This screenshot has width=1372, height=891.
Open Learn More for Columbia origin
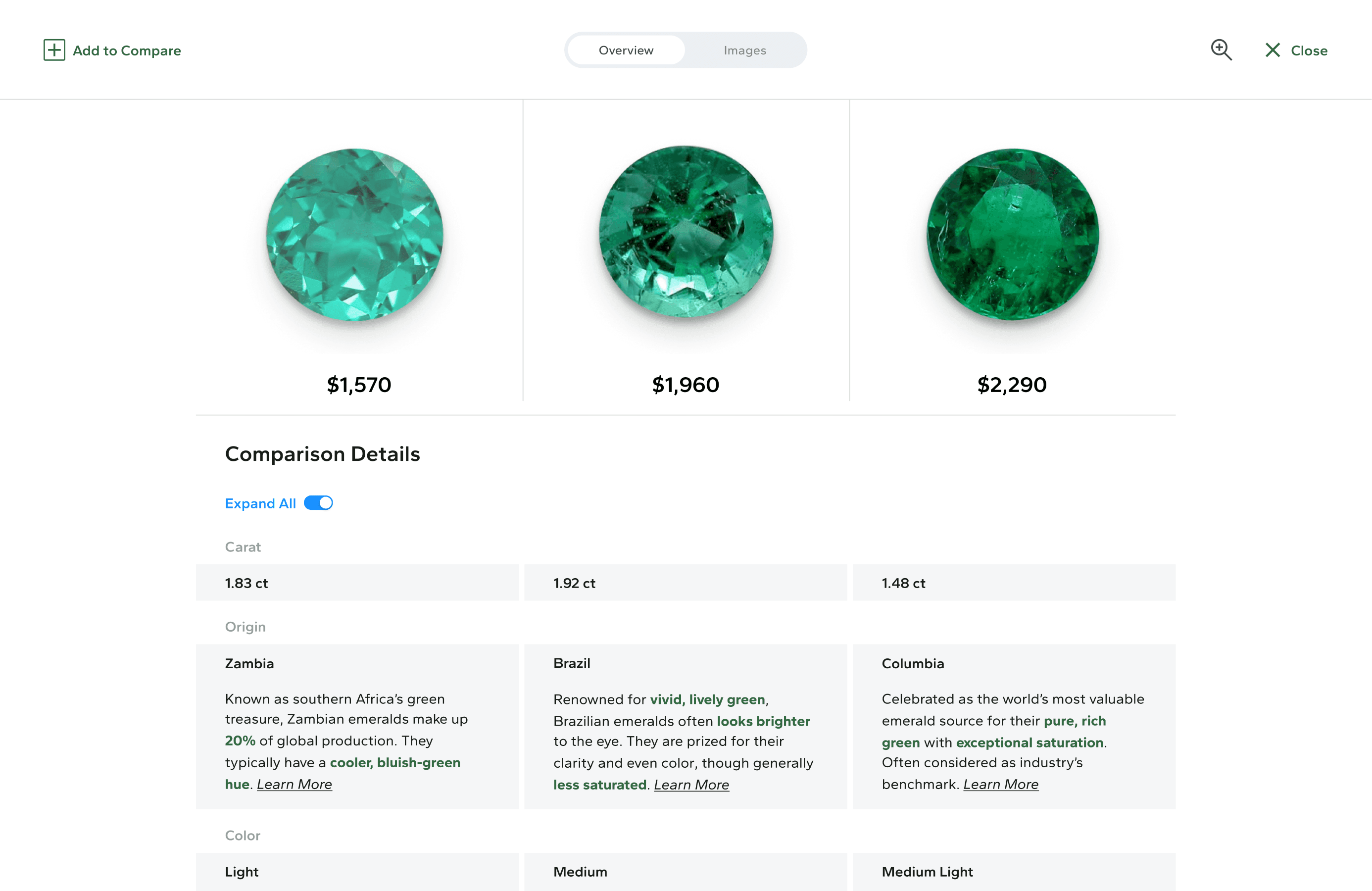click(1001, 784)
